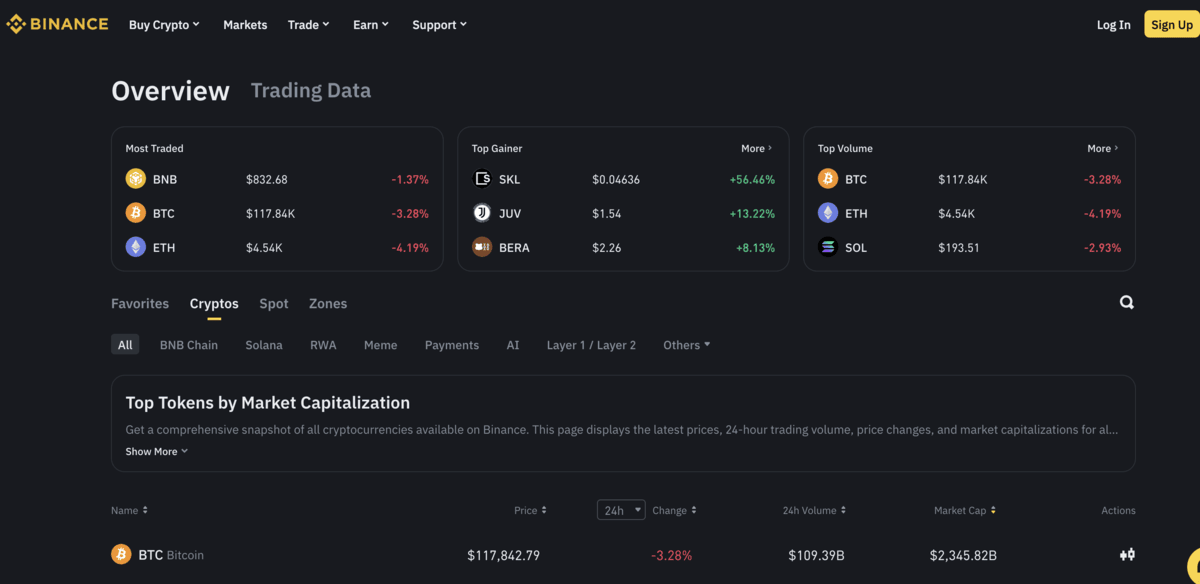1200x584 pixels.
Task: Click JUV price $1.54 value
Action: pyautogui.click(x=607, y=213)
